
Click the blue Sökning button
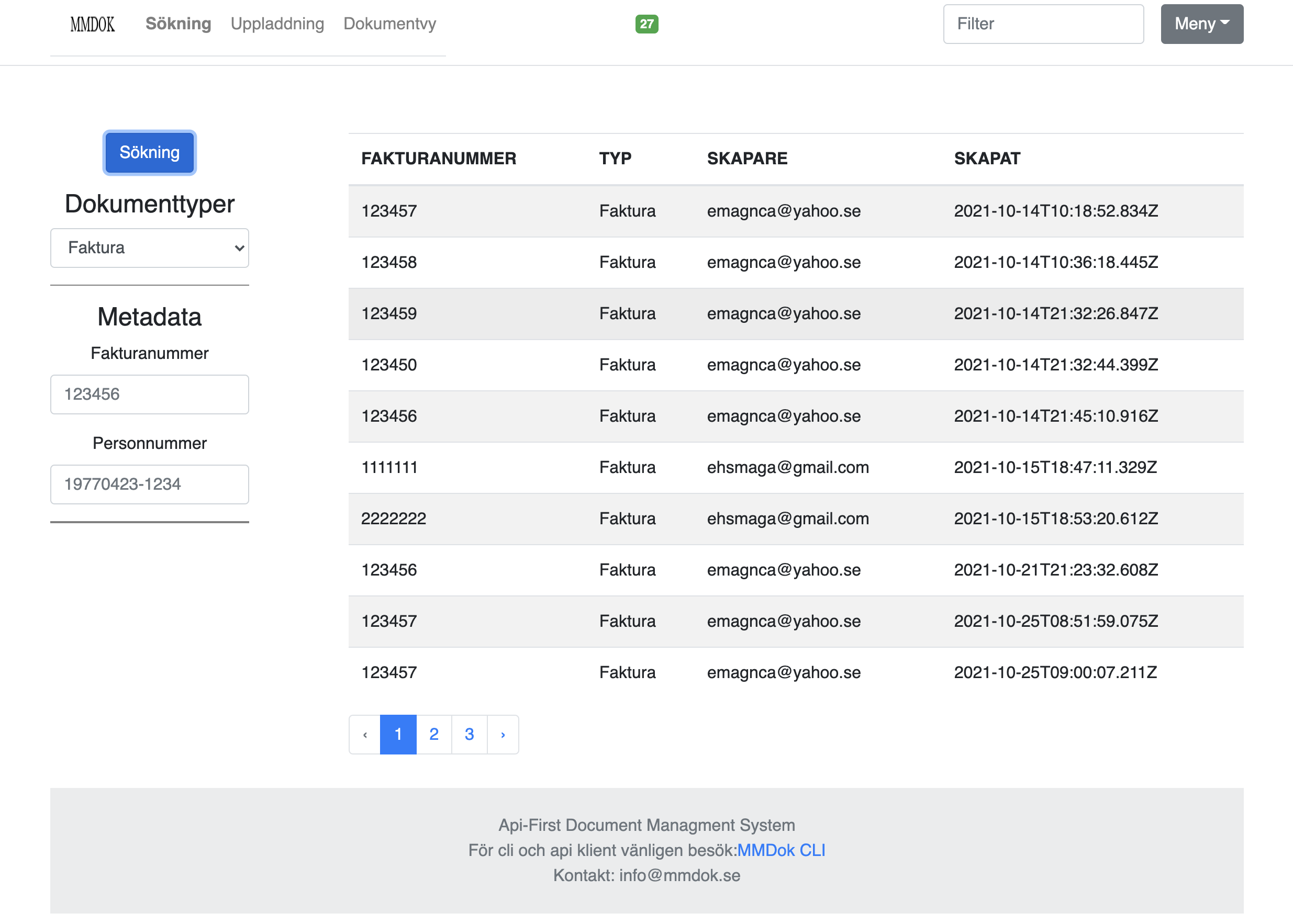pyautogui.click(x=150, y=152)
